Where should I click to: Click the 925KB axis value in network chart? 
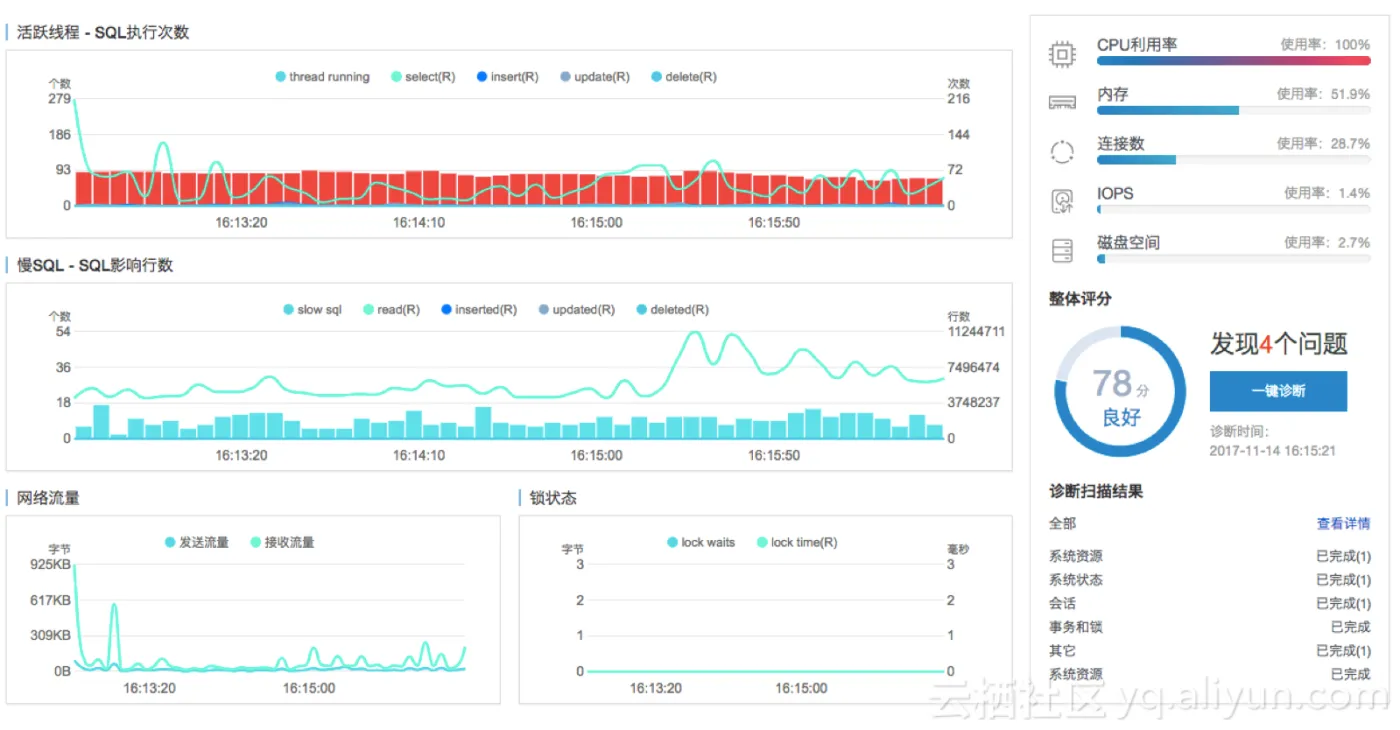tap(50, 565)
